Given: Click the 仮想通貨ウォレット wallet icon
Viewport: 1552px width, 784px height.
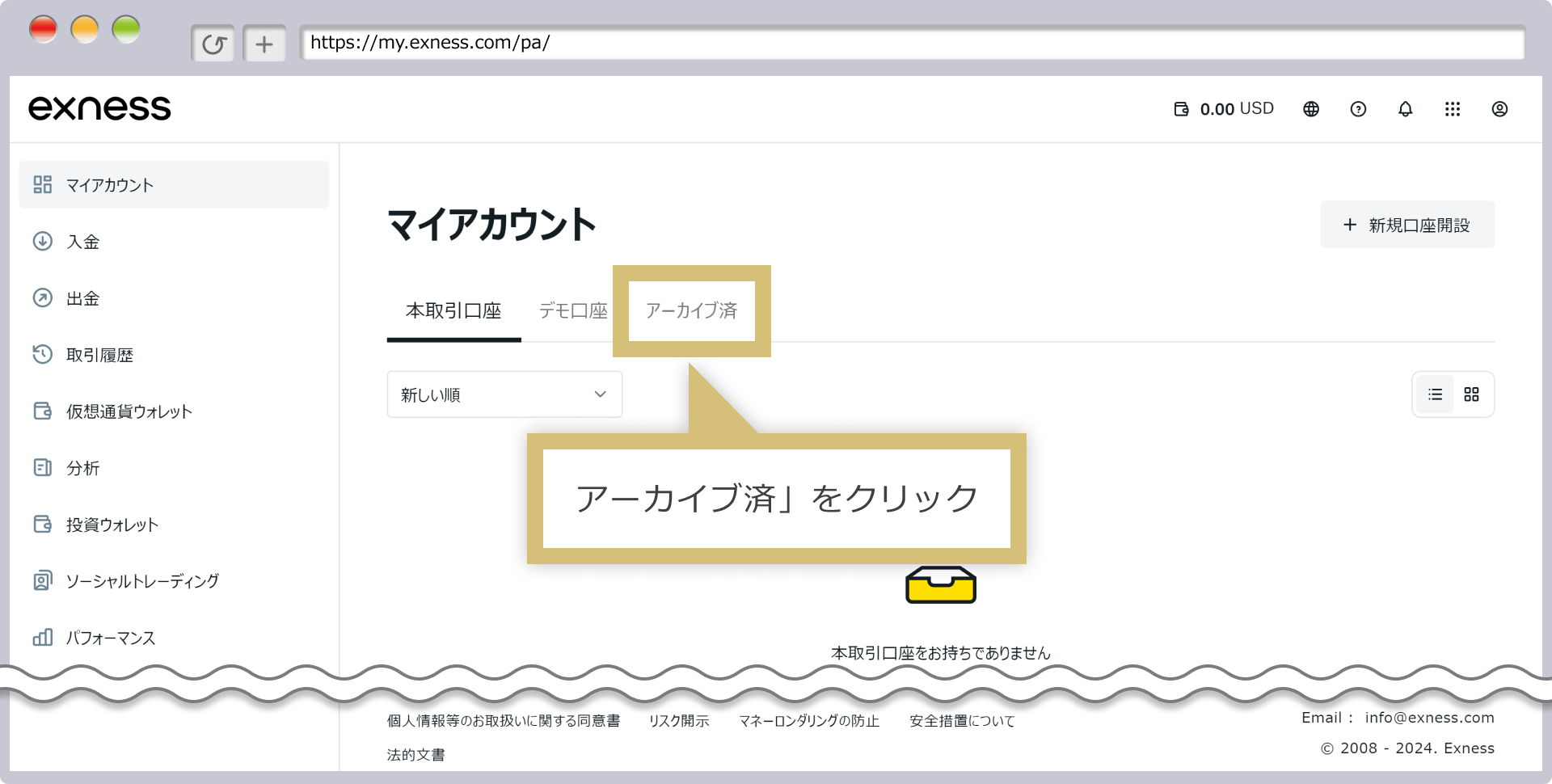Looking at the screenshot, I should 42,411.
